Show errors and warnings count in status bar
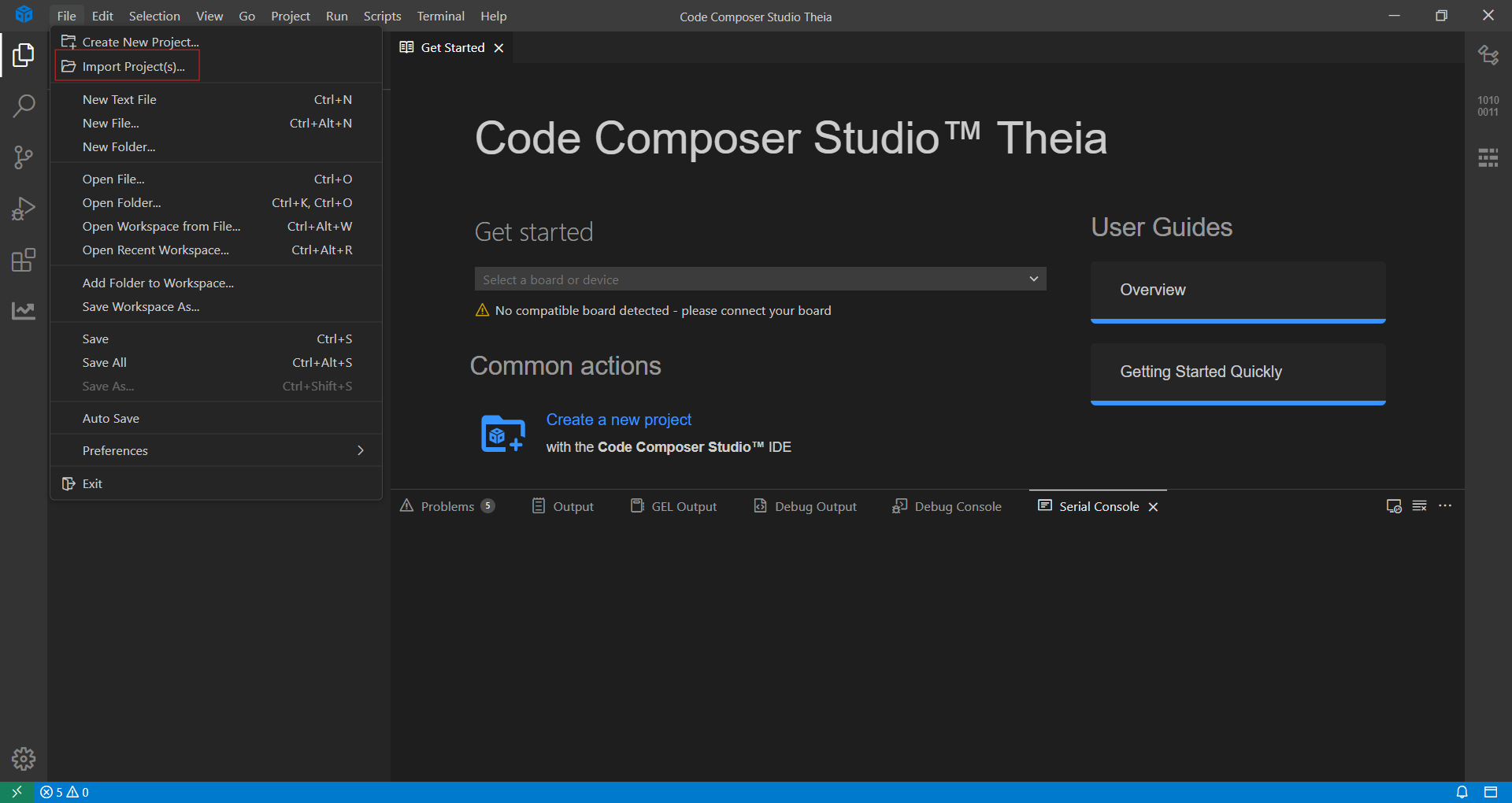This screenshot has width=1512, height=803. point(65,792)
